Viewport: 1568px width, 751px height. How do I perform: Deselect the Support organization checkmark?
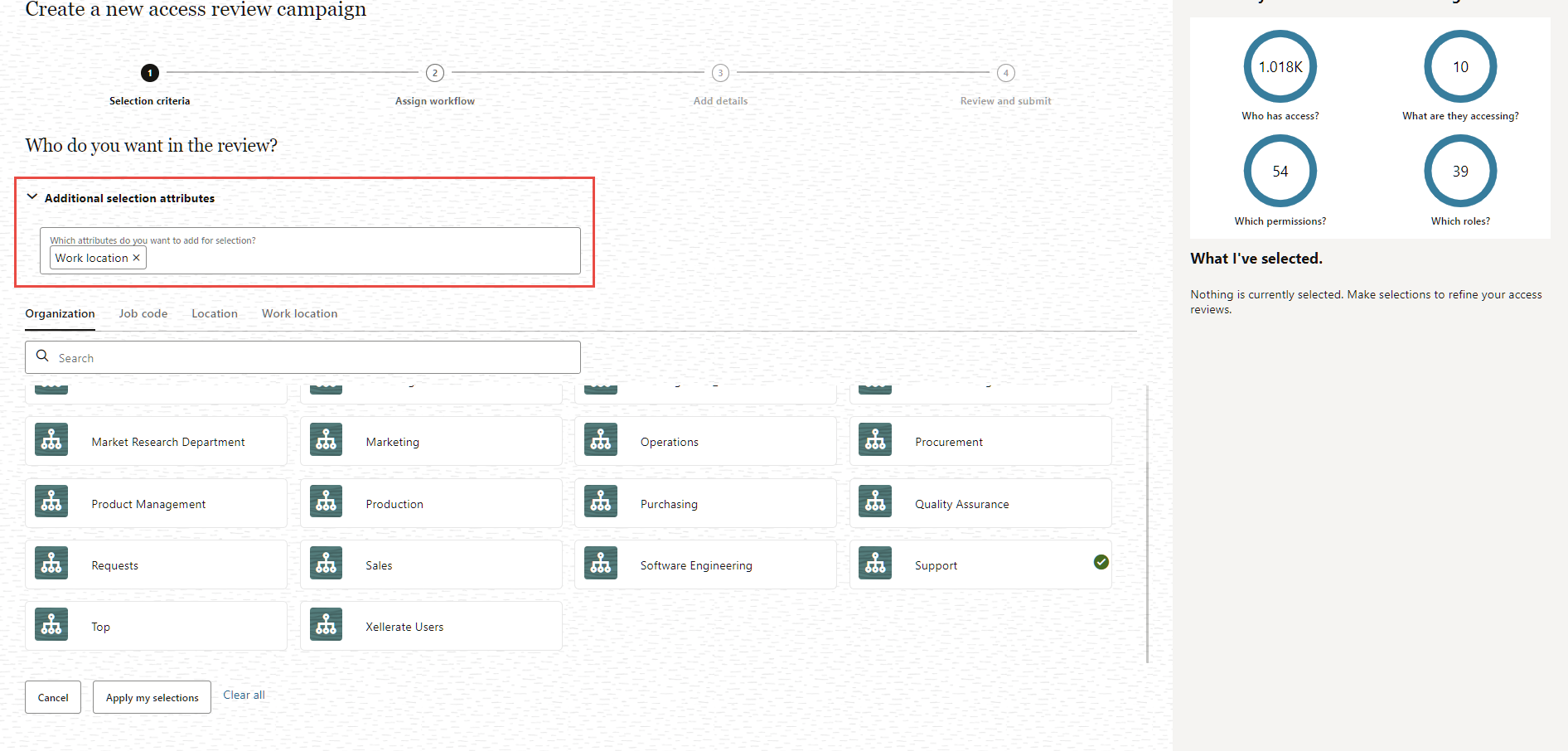tap(1101, 562)
